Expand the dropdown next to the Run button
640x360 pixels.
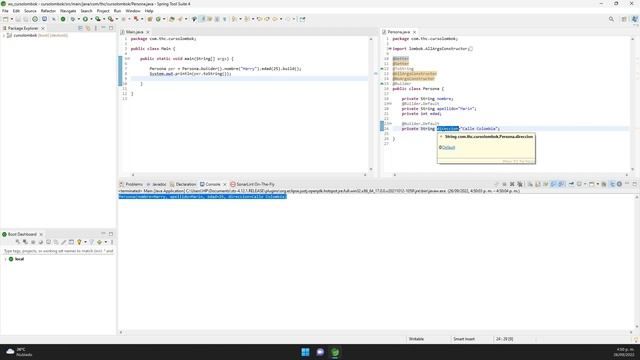91,19
